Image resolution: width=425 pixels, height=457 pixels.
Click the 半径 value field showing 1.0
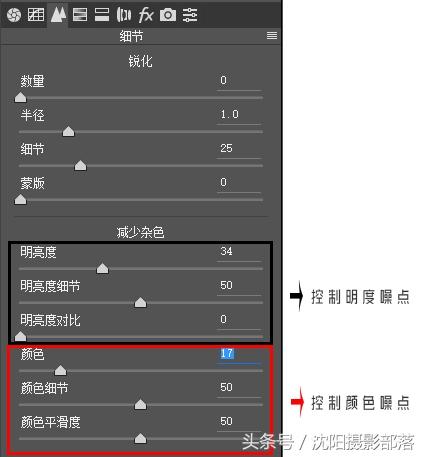tap(238, 115)
